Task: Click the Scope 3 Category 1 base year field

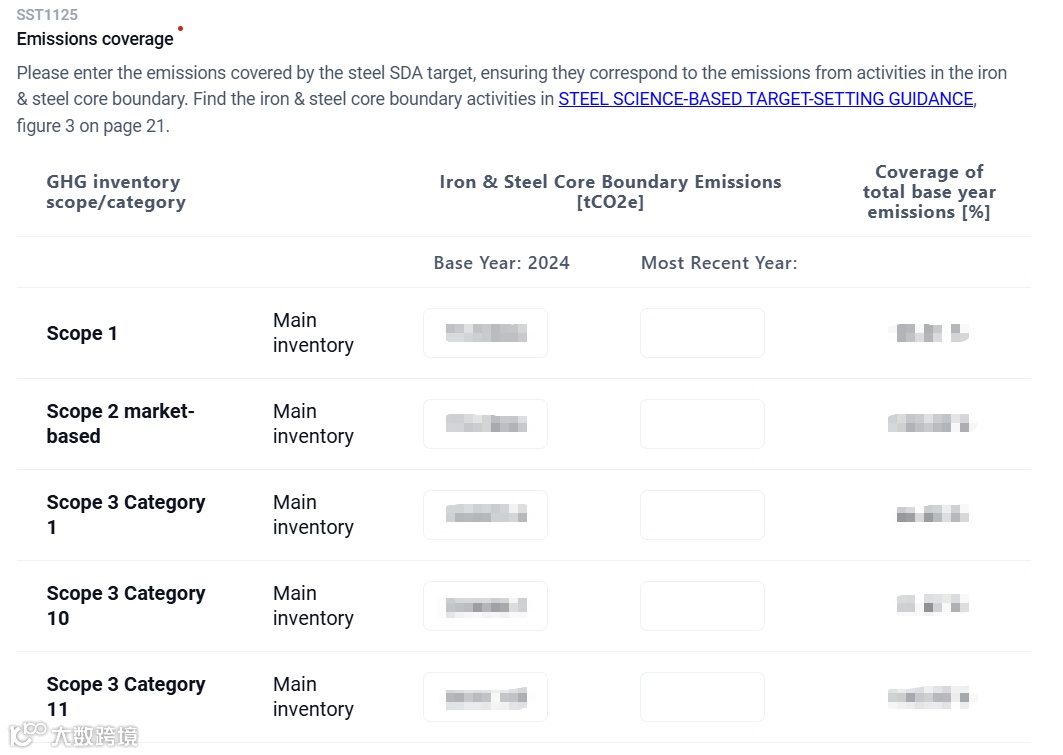Action: click(485, 515)
